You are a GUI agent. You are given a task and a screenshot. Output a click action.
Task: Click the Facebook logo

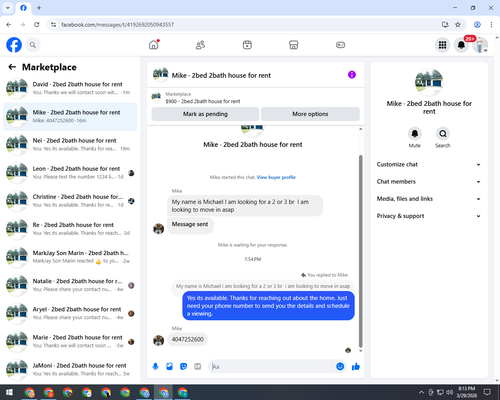pos(14,45)
